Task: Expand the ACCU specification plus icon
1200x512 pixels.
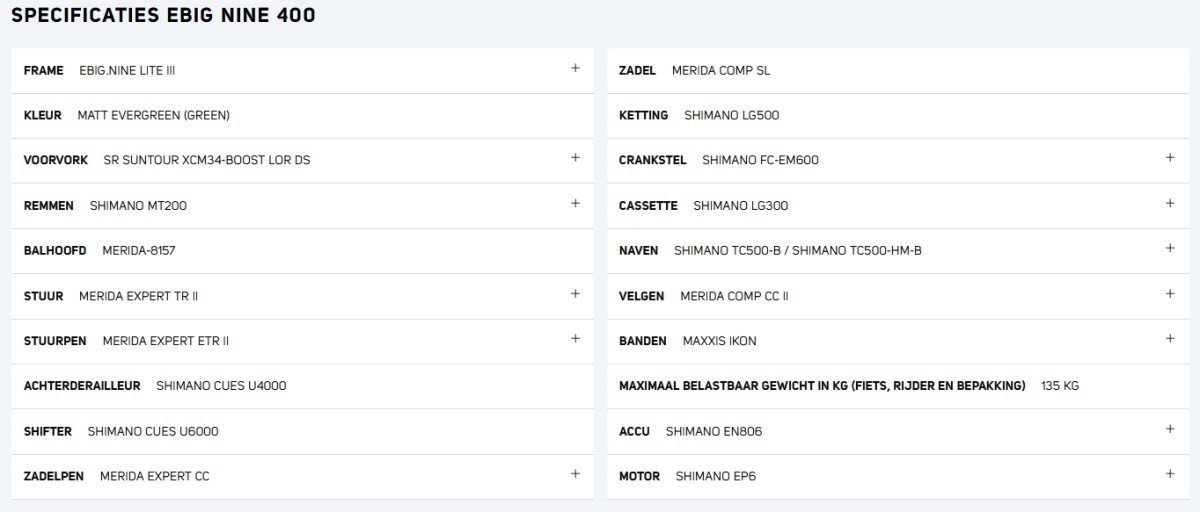Action: coord(1170,429)
